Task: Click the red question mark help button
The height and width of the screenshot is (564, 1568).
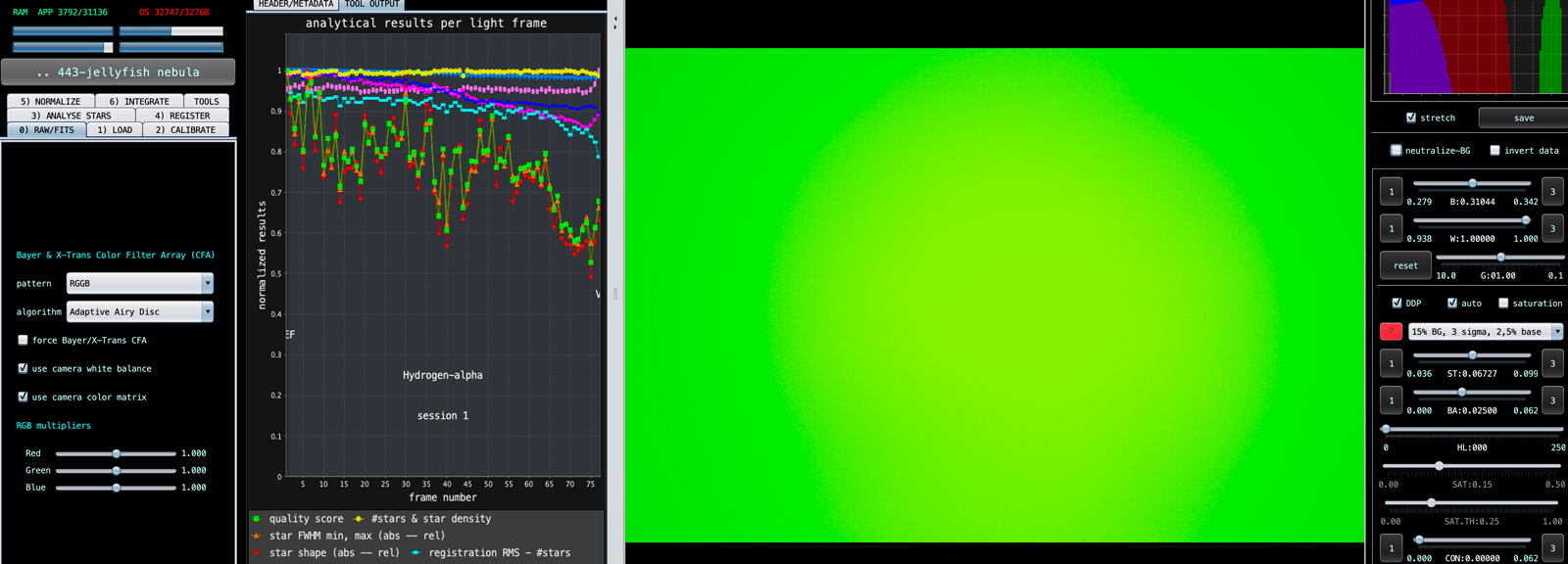Action: [x=1391, y=332]
